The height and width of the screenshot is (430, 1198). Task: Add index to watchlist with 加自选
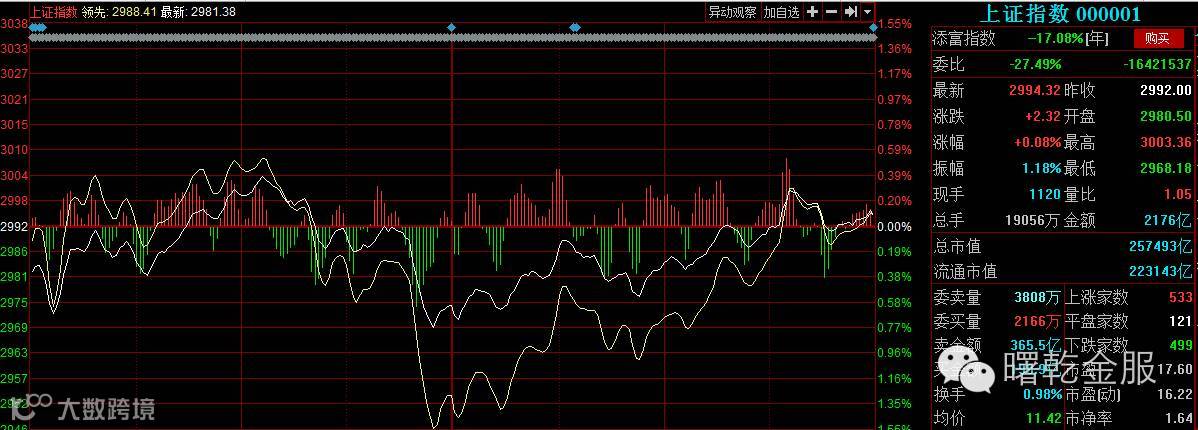(x=781, y=11)
